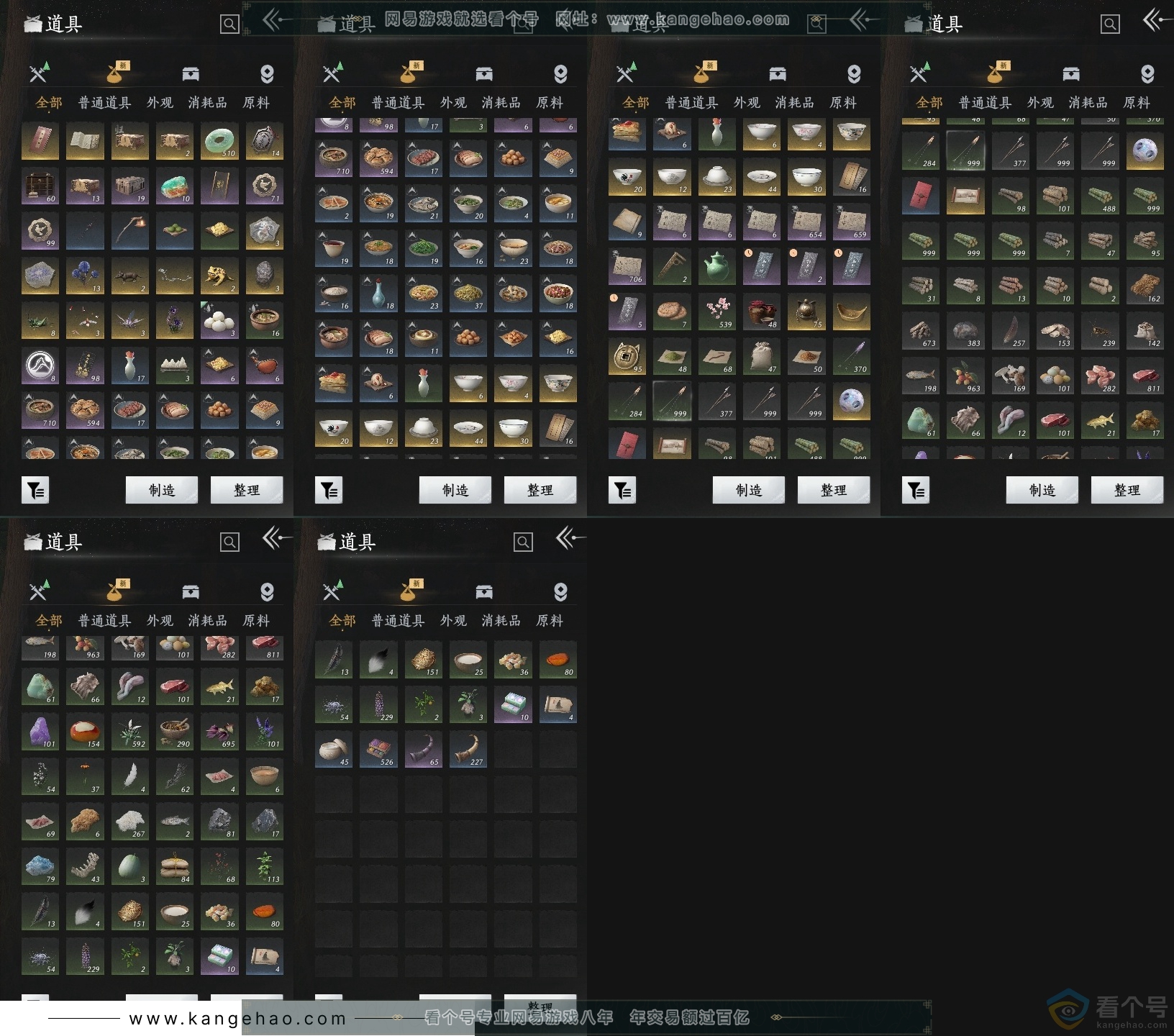Select the paper note item counted 706
This screenshot has height=1036, width=1174.
627,267
